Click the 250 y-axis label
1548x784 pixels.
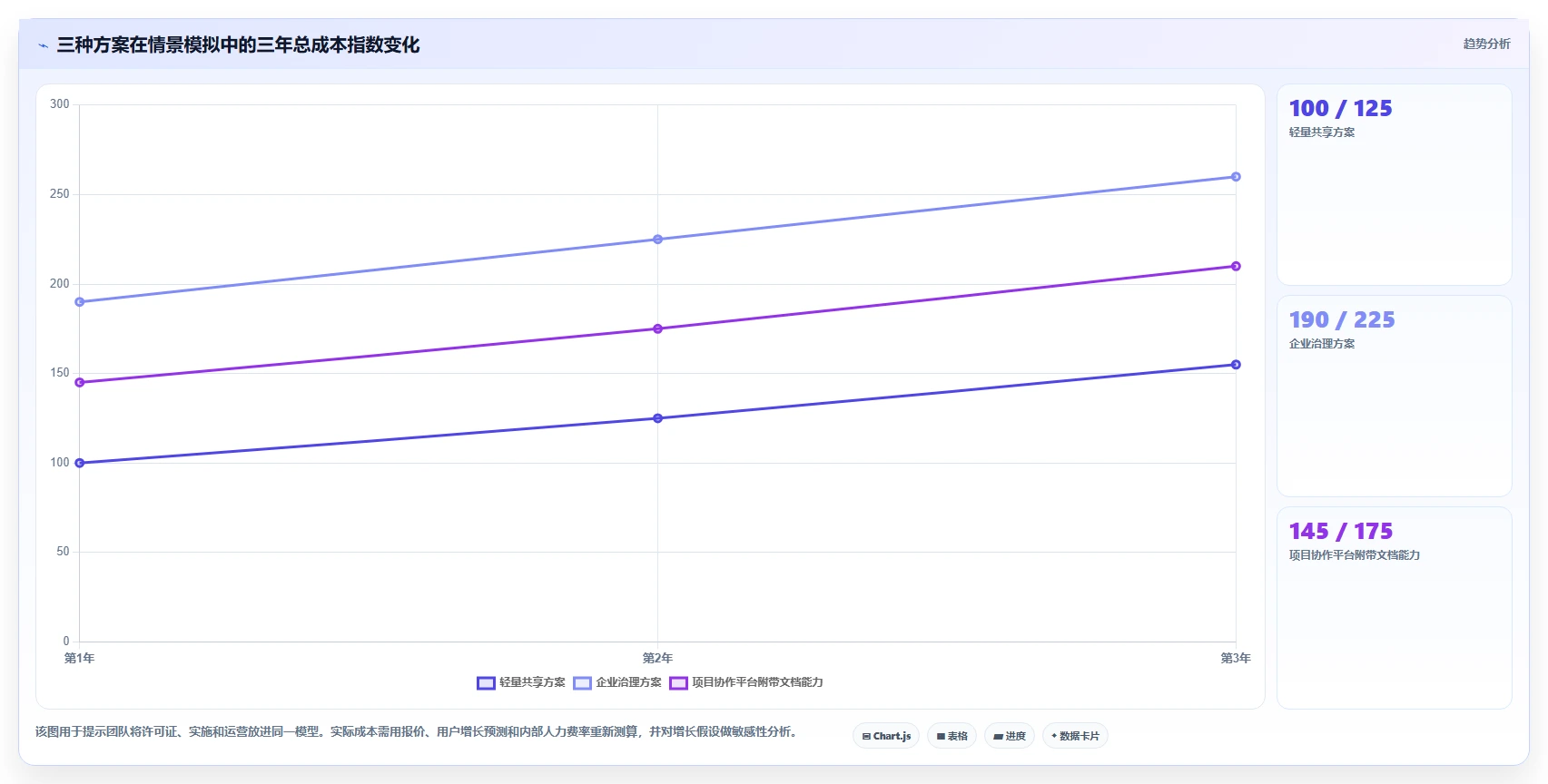click(x=60, y=194)
